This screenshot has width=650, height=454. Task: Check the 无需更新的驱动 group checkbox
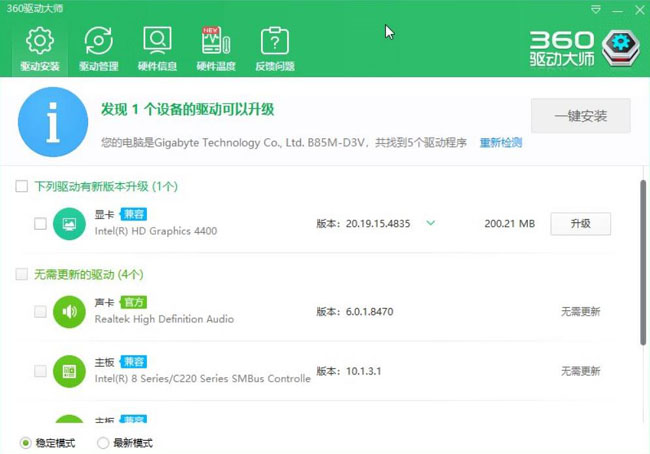[x=22, y=274]
